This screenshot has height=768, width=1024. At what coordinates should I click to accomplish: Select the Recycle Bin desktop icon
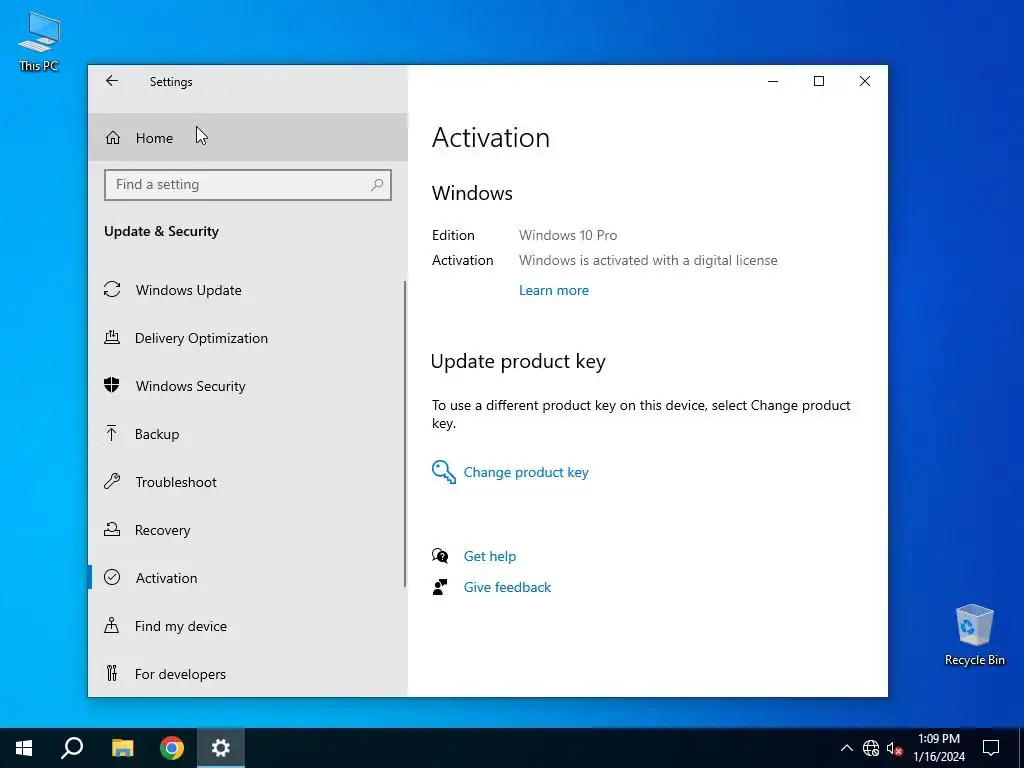pyautogui.click(x=974, y=635)
